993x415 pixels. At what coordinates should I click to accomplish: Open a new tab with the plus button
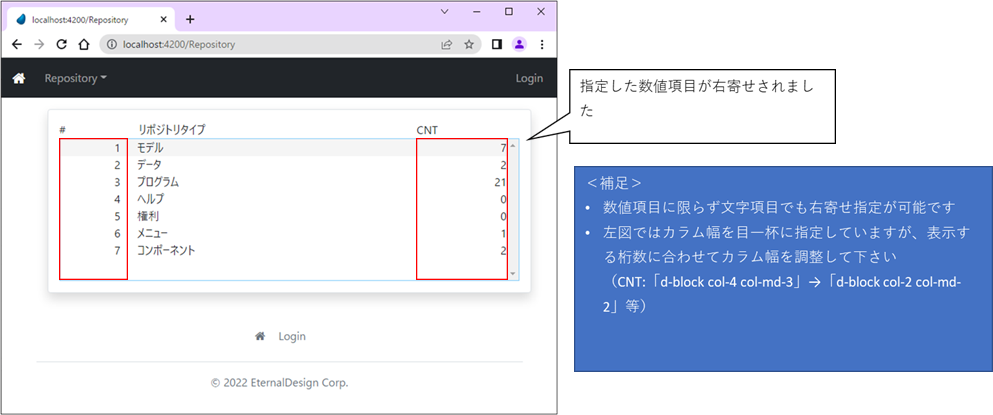click(190, 19)
